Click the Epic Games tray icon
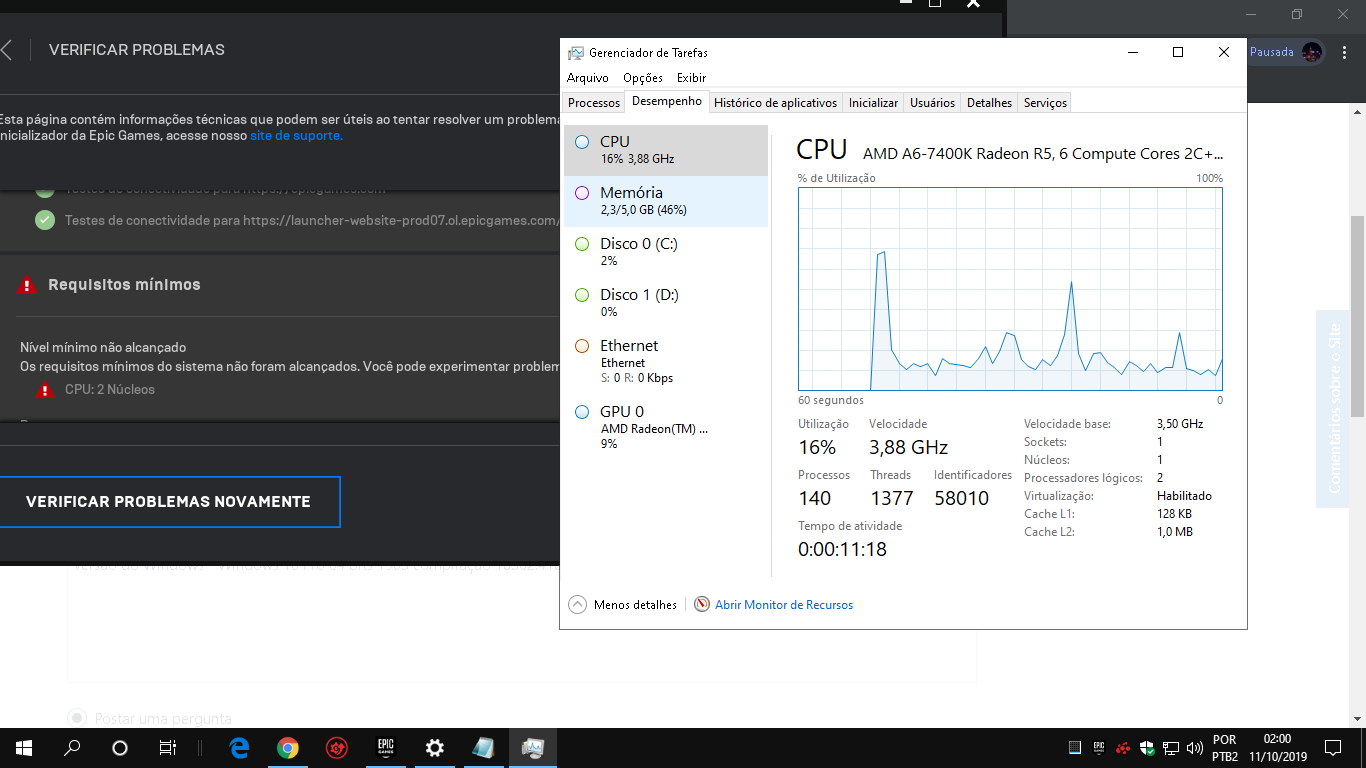Screen dimensions: 1366x768 [1099, 748]
